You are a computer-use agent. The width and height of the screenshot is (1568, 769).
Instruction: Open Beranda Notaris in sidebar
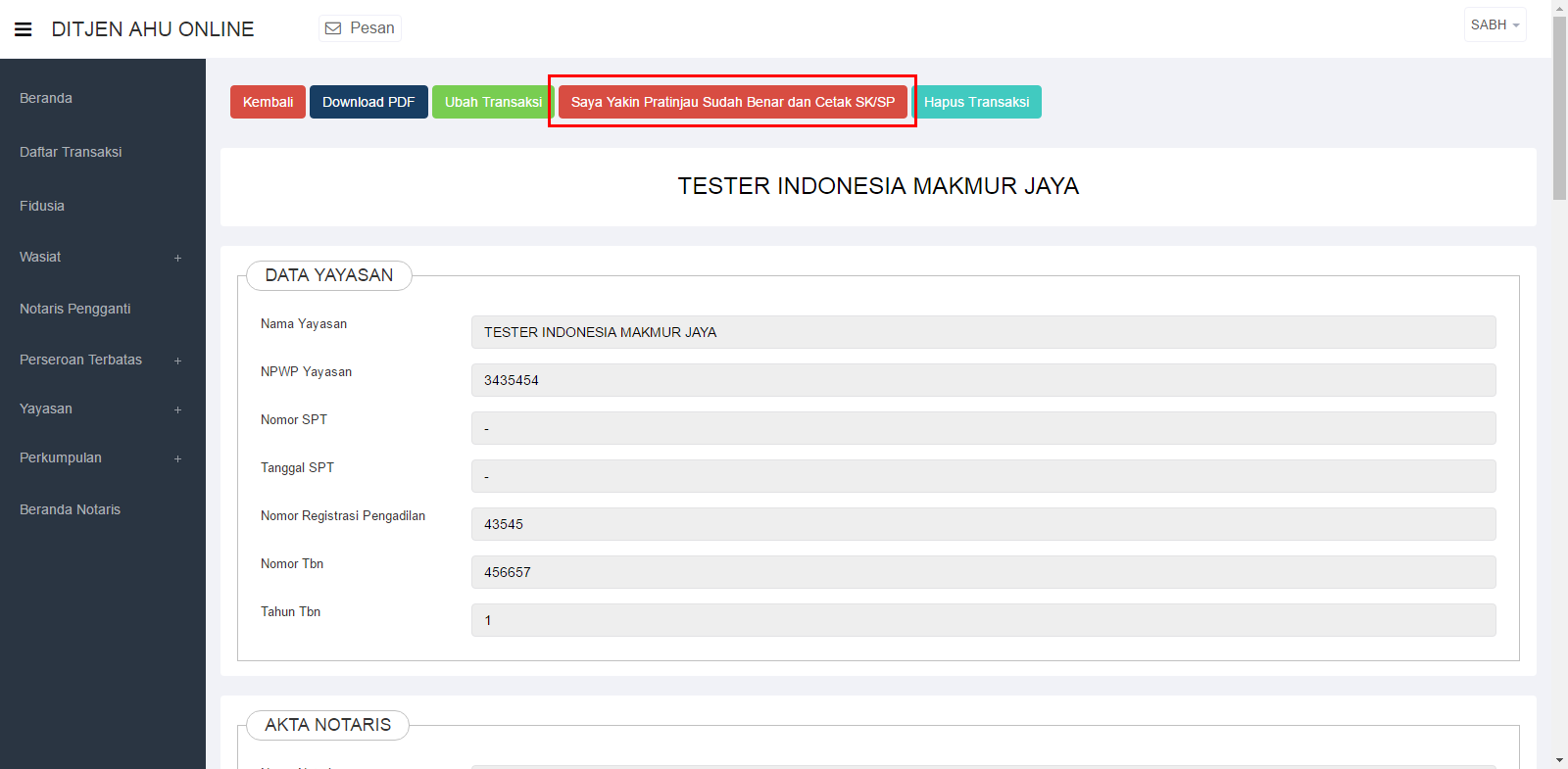(70, 509)
